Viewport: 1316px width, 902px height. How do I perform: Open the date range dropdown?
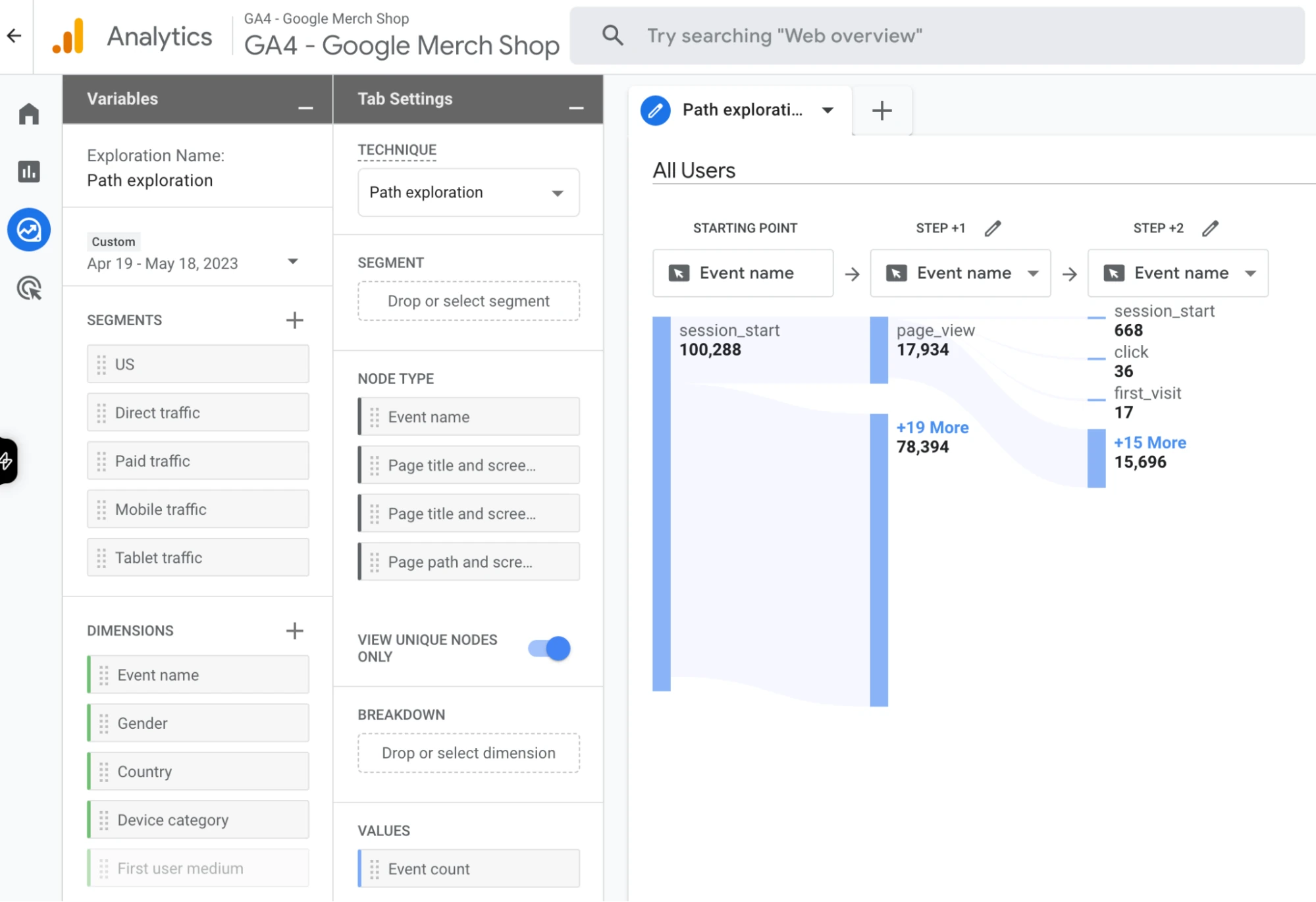293,261
